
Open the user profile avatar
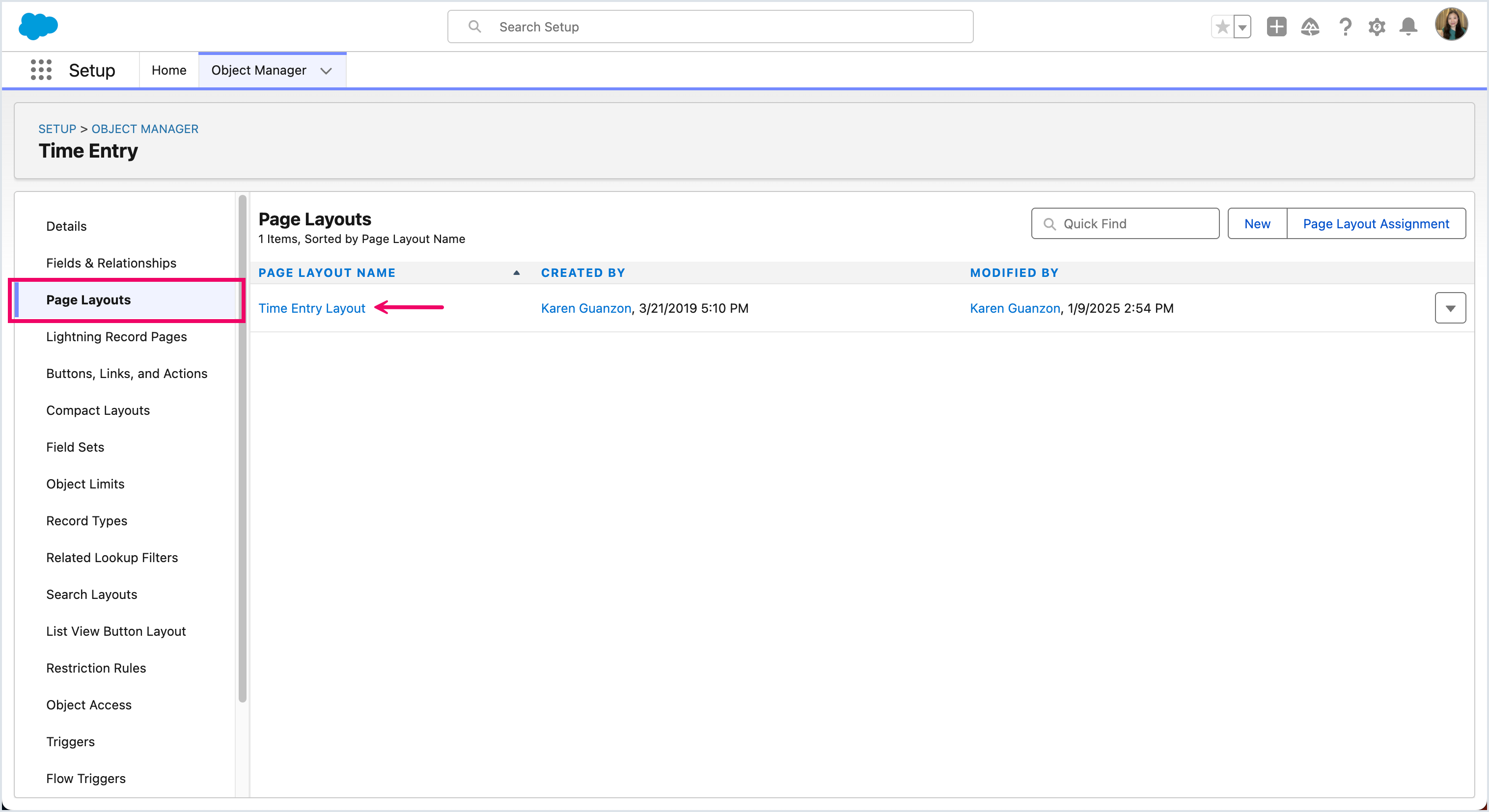(1451, 25)
